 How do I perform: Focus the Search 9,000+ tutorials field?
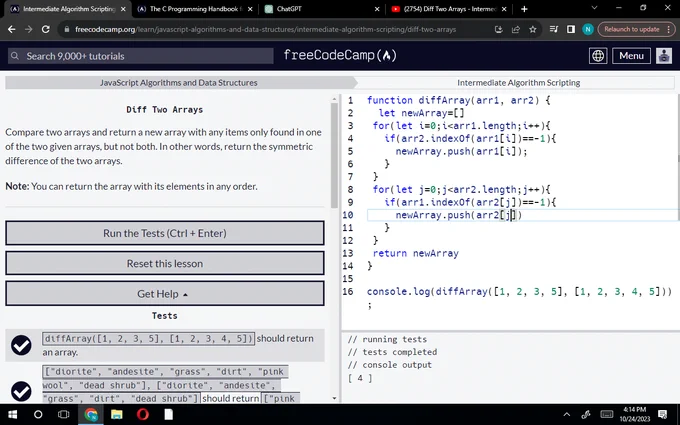click(x=141, y=56)
